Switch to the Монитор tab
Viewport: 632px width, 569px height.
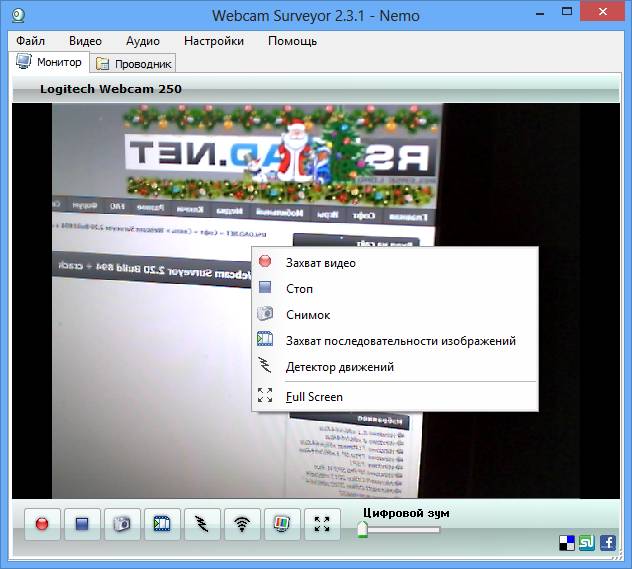[49, 62]
